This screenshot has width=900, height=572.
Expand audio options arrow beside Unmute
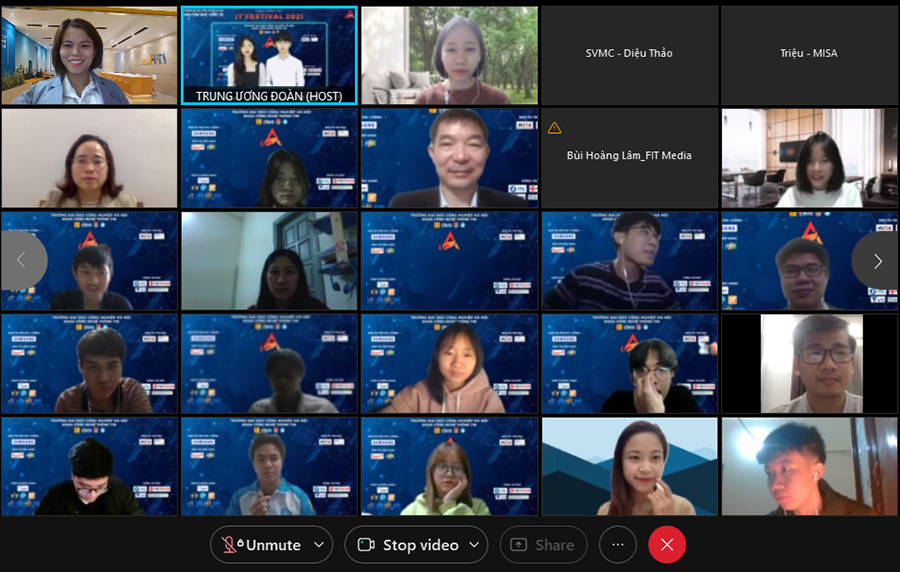coord(319,545)
